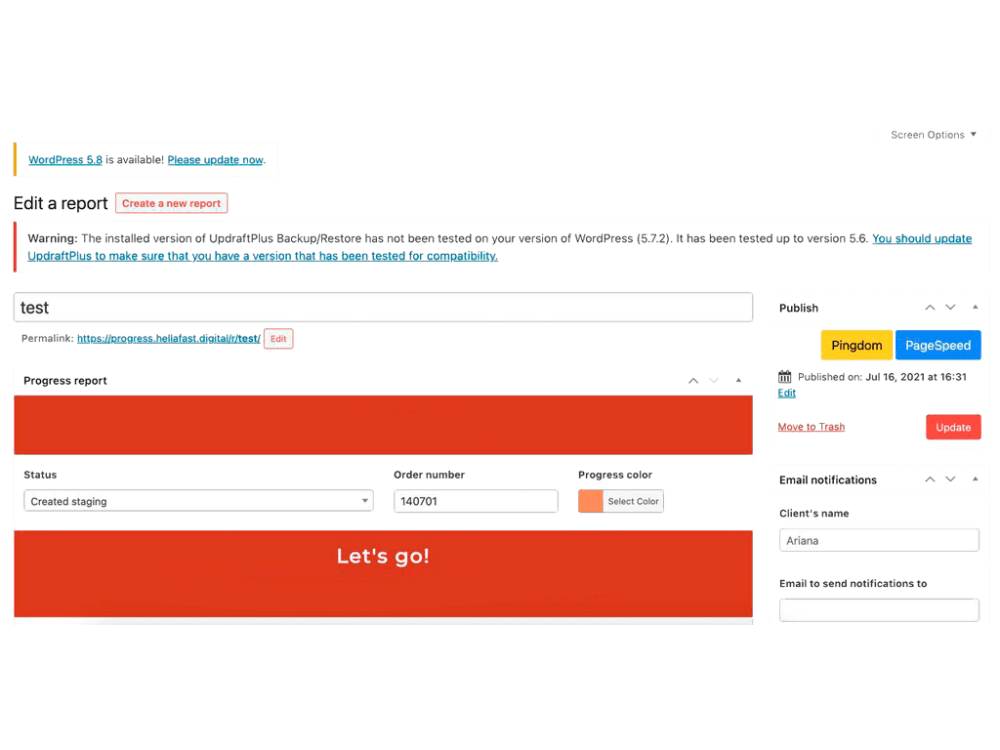Move the report to Trash
The width and height of the screenshot is (1000, 750).
[x=811, y=427]
